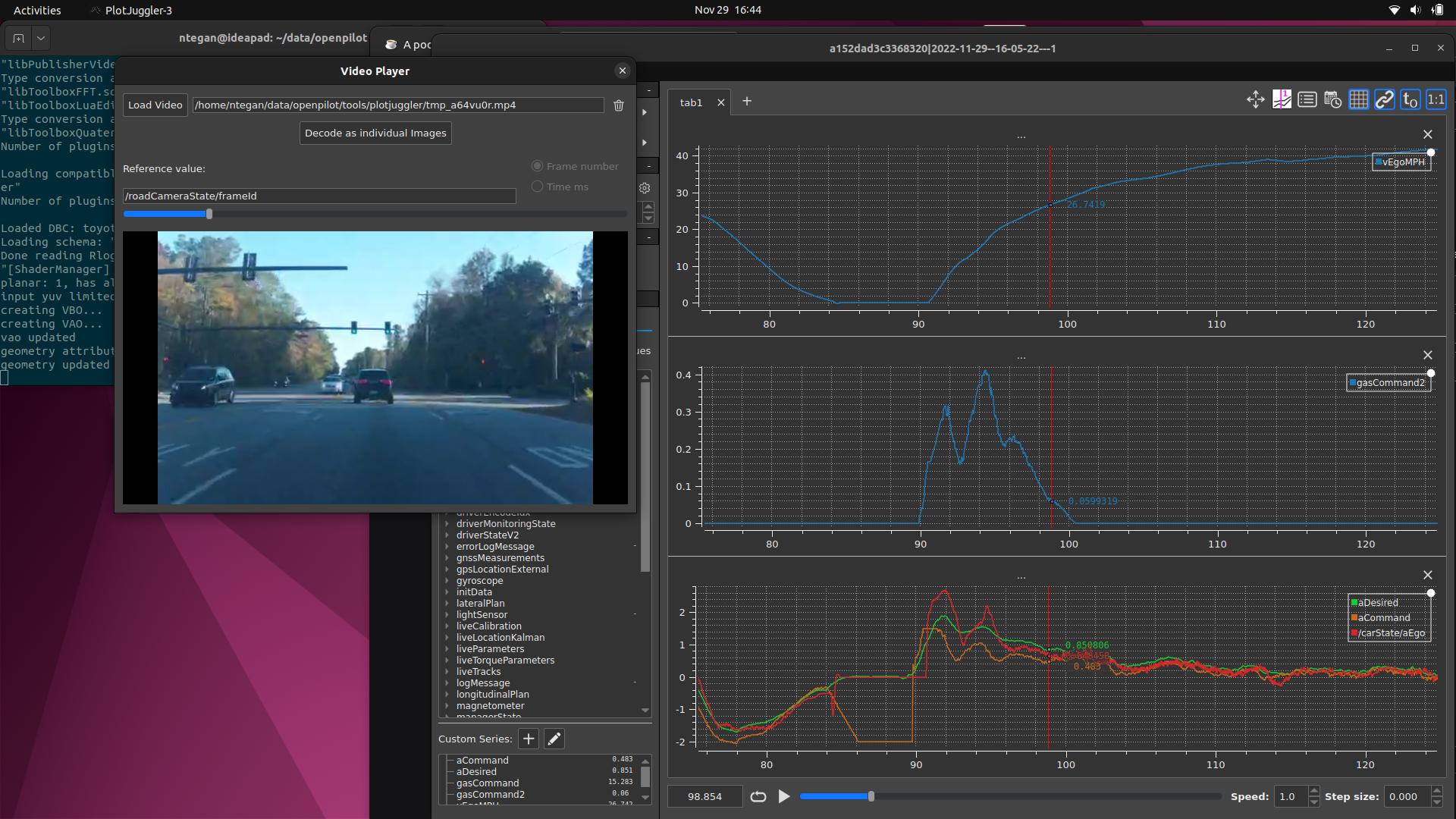Open terminal tab dropdown arrow
1456x819 pixels.
(x=41, y=38)
